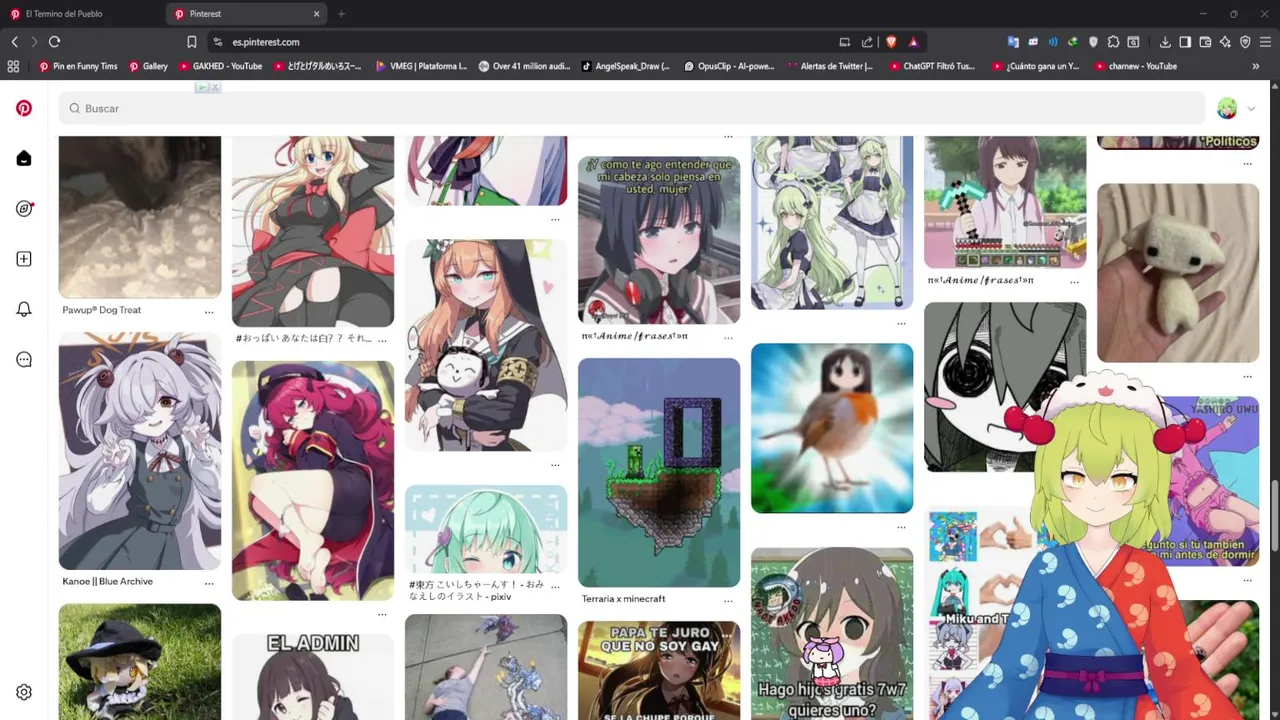Open the Hago hijos gratis meme pin
The width and height of the screenshot is (1280, 720).
[x=832, y=634]
